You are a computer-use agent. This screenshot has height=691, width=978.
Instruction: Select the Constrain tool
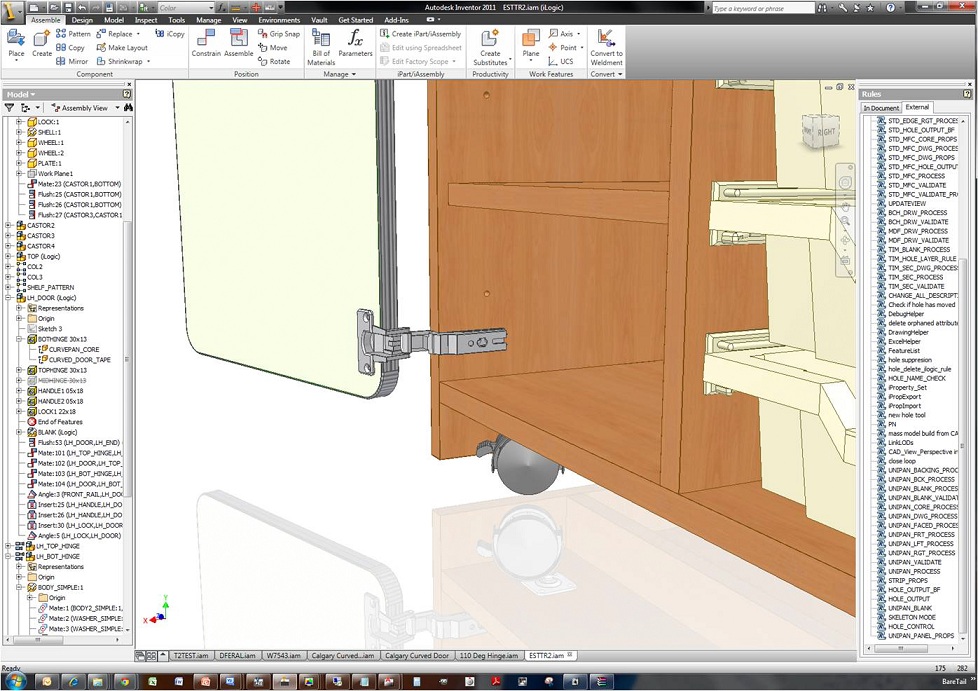click(206, 43)
